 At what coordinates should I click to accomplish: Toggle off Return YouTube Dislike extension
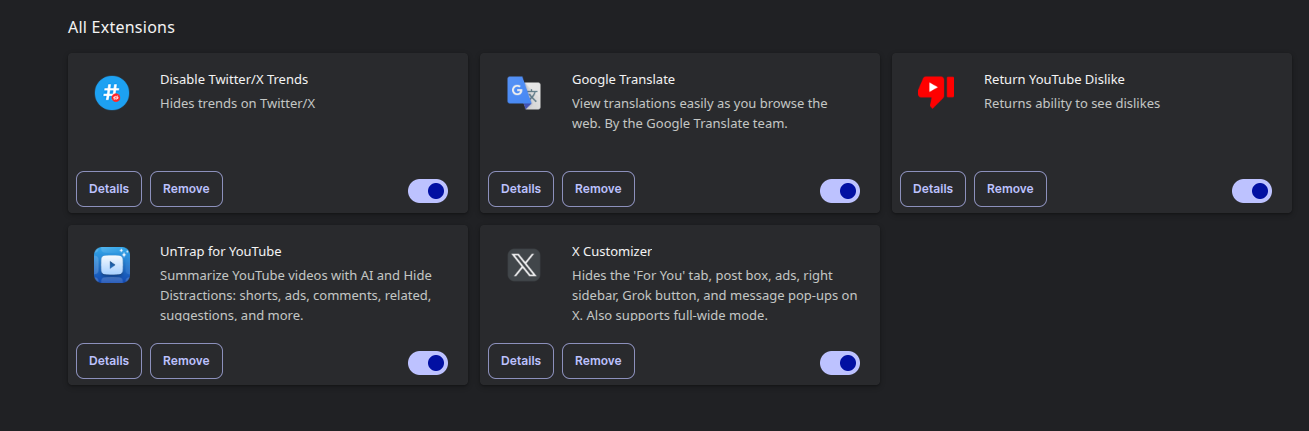pos(1252,191)
